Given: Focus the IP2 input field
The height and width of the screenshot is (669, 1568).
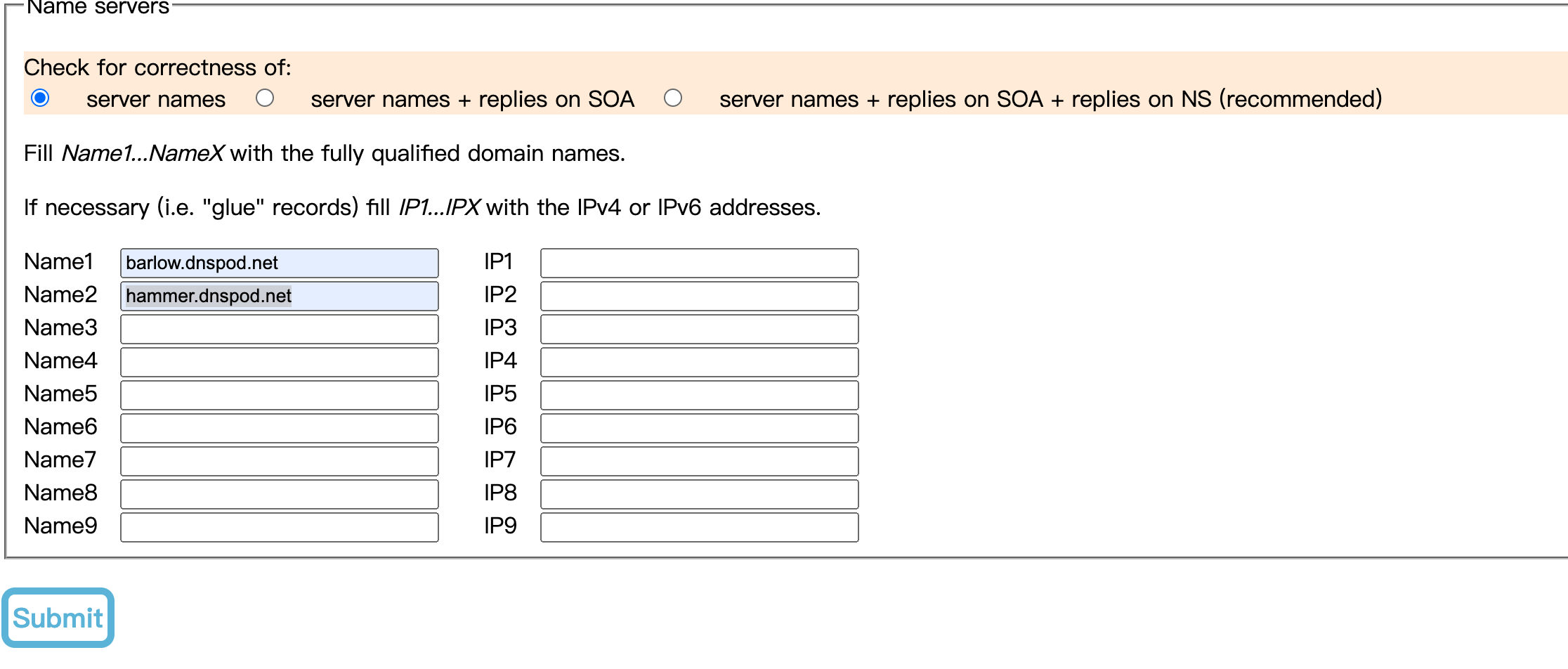Looking at the screenshot, I should coord(699,296).
